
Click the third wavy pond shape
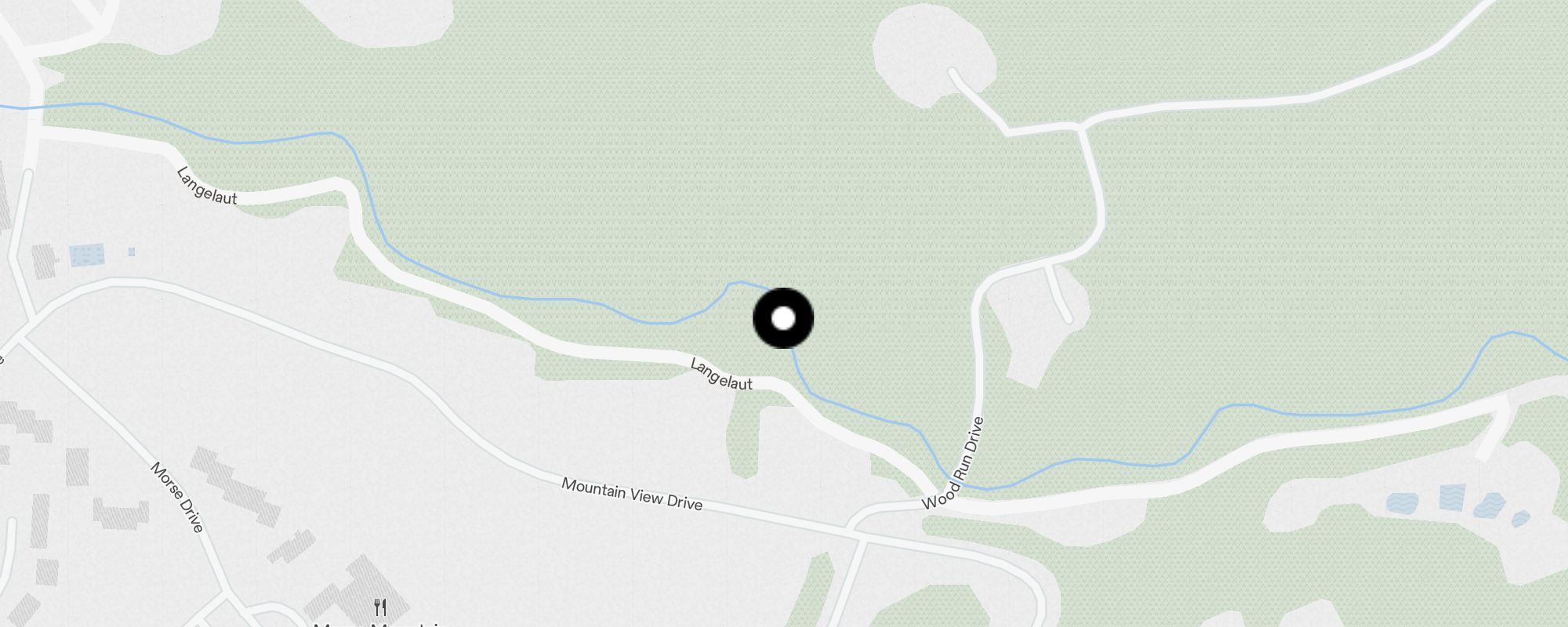pos(1490,506)
